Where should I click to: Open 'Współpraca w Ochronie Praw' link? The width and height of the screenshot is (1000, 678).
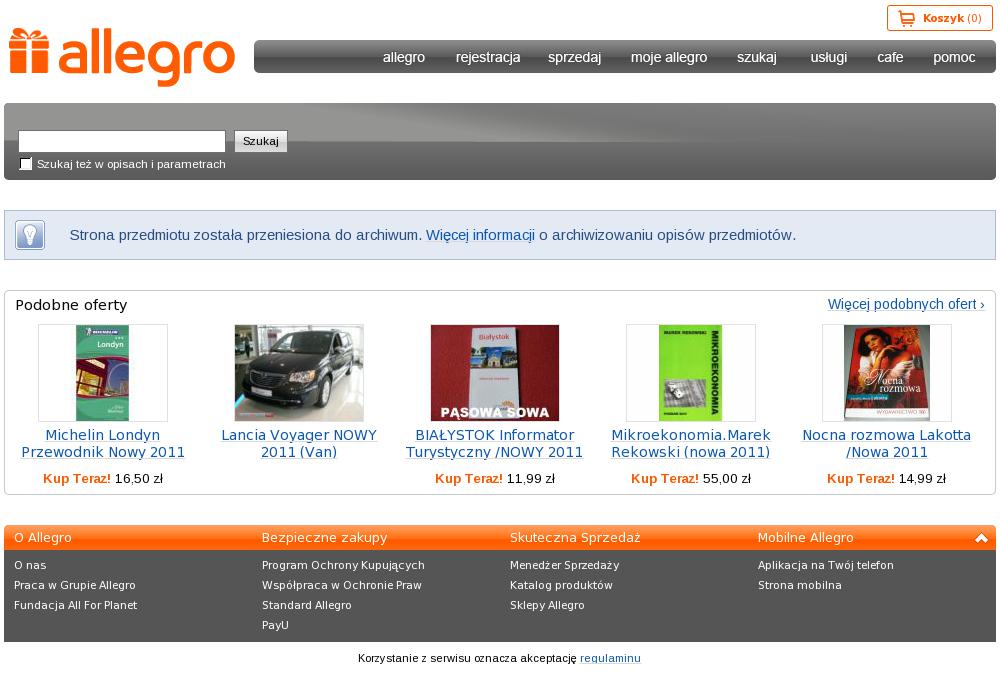342,585
